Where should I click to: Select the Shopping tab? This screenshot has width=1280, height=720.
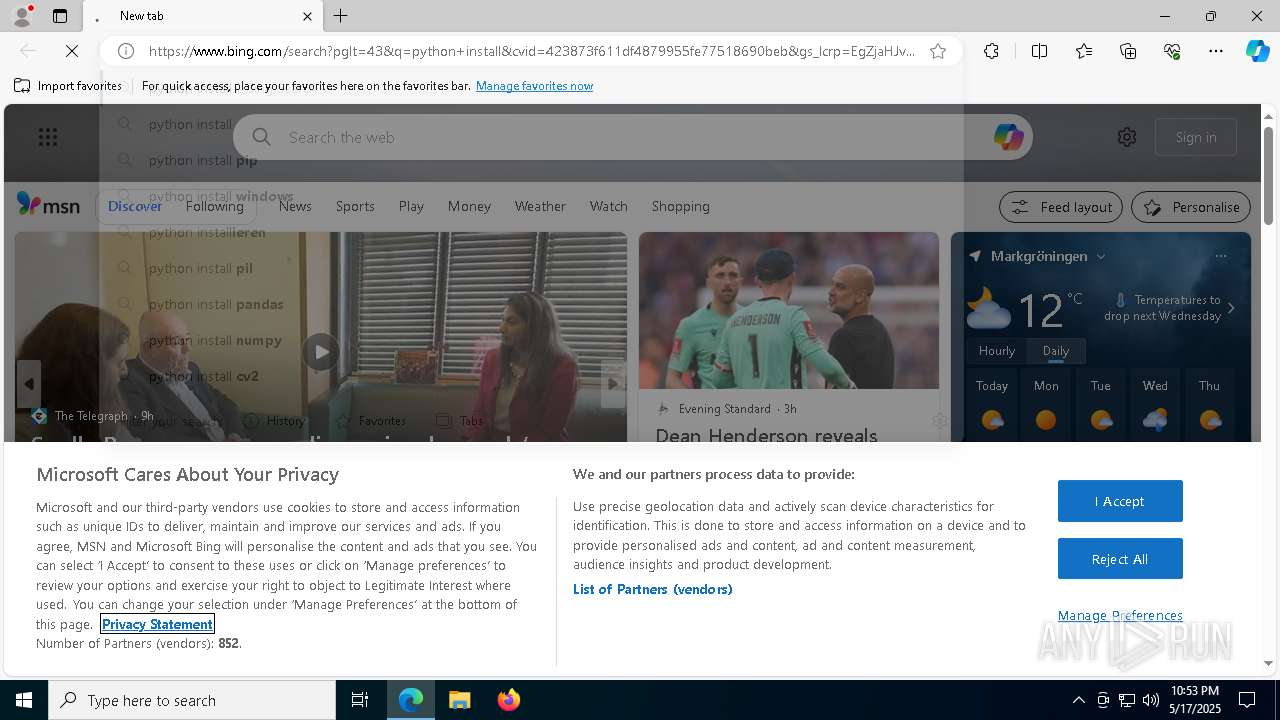coord(681,206)
